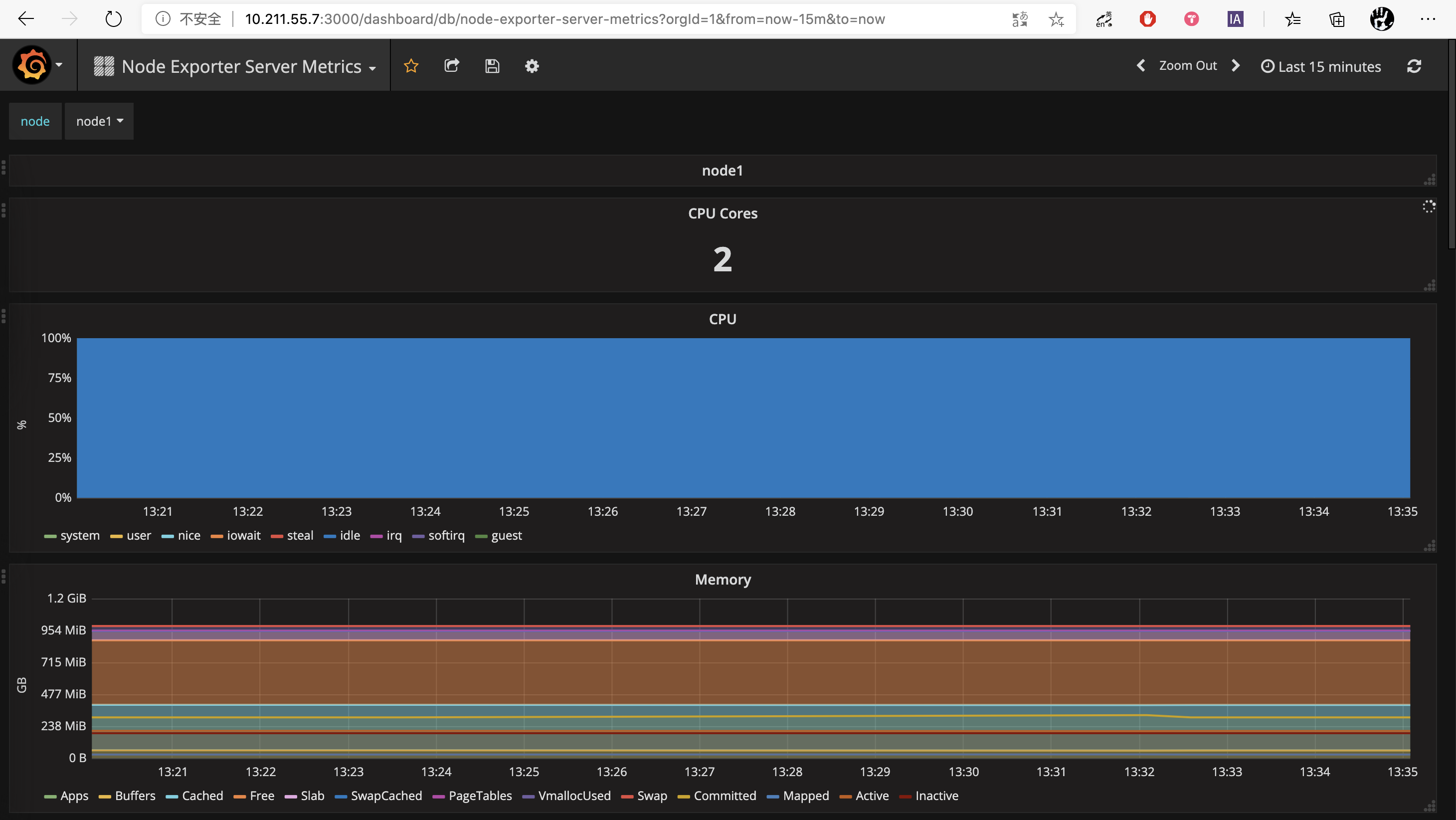Expand the caret next to Grafana logo
Image resolution: width=1456 pixels, height=820 pixels.
[x=59, y=65]
